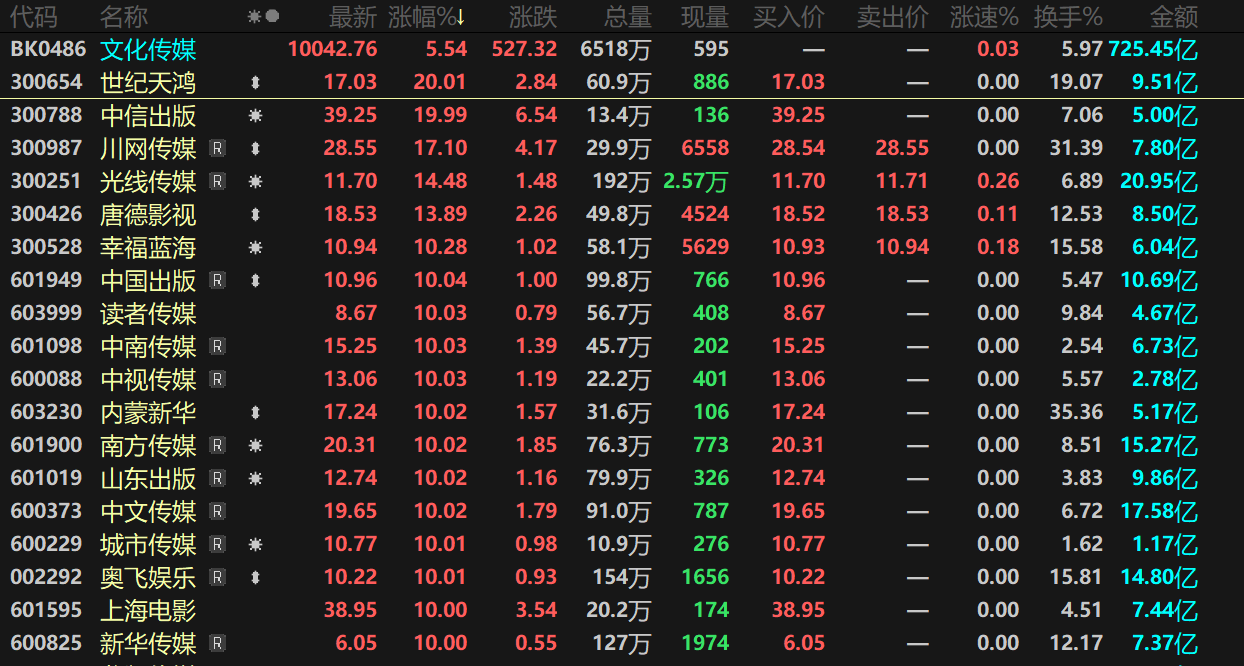Sort the list by 最新 column header
Viewport: 1244px width, 666px height.
coord(353,17)
